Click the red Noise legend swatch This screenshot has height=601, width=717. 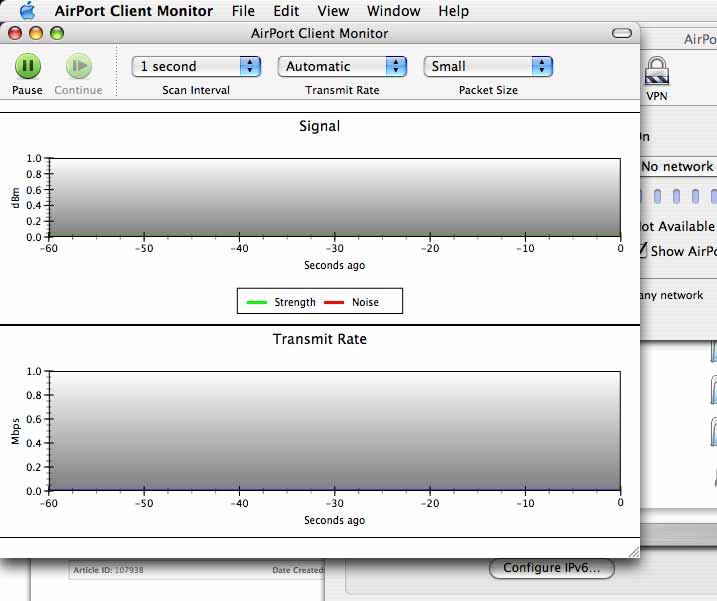pos(334,302)
